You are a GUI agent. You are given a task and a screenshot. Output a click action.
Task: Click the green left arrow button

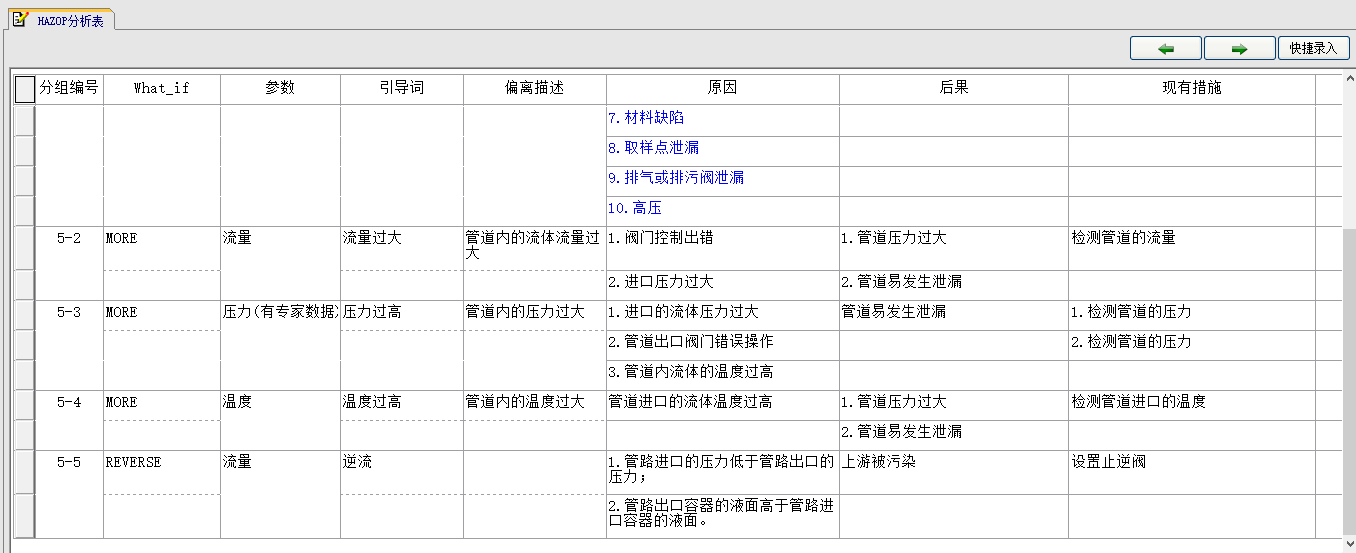coord(1166,48)
